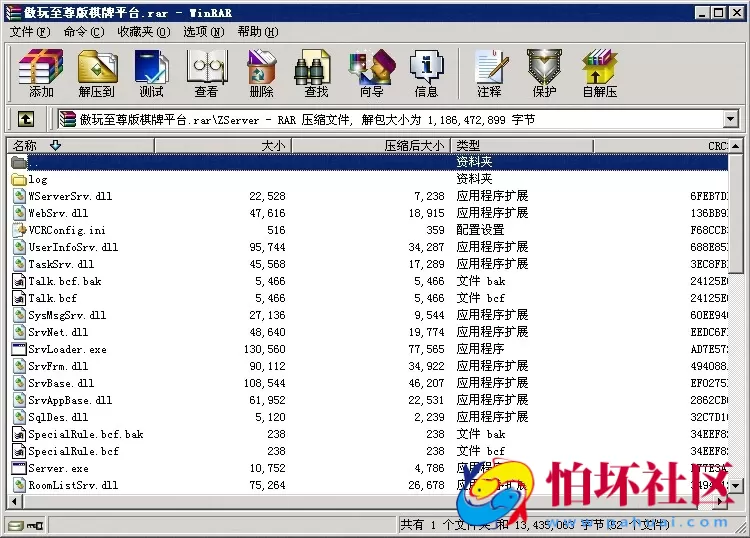Click the 解压到 (Extract to) toolbar icon
Viewport: 750px width, 538px height.
point(97,73)
